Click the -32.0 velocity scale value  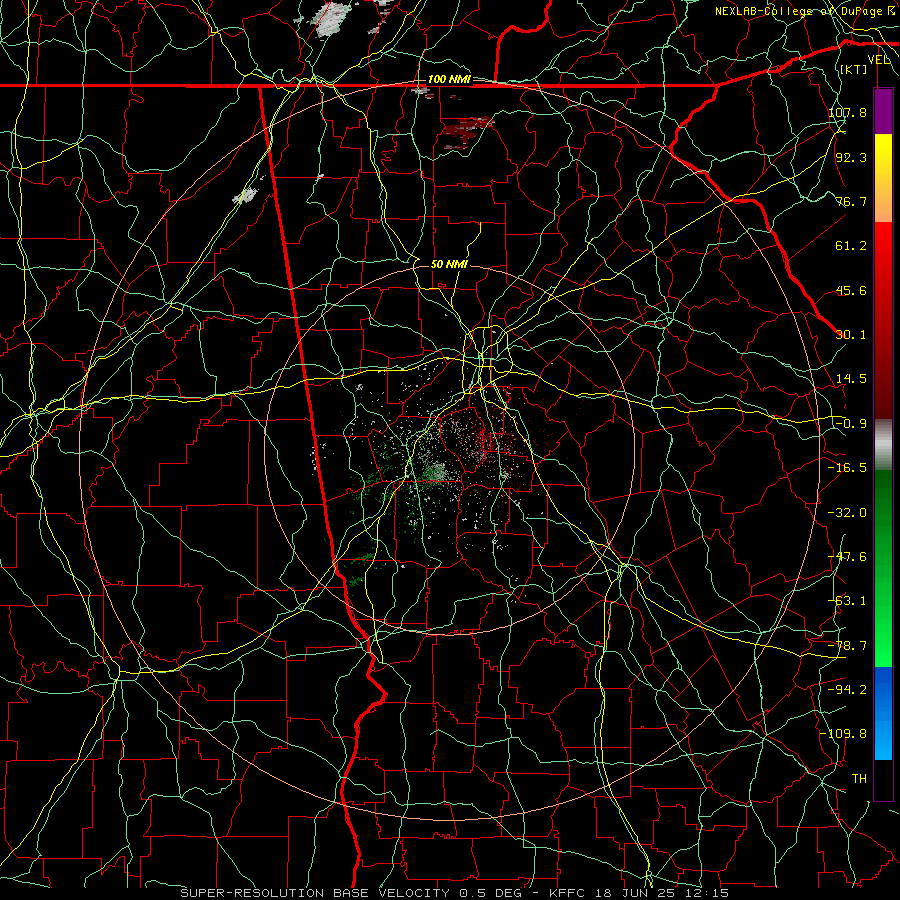848,513
